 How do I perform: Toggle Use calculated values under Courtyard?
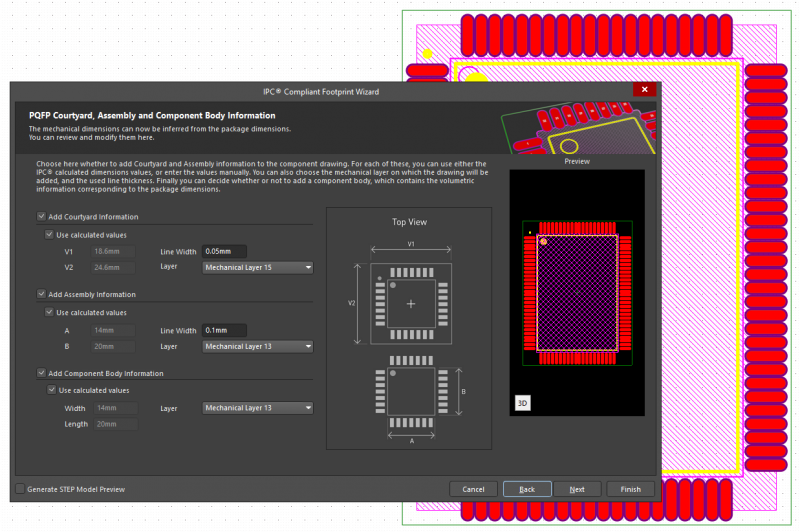(x=50, y=234)
